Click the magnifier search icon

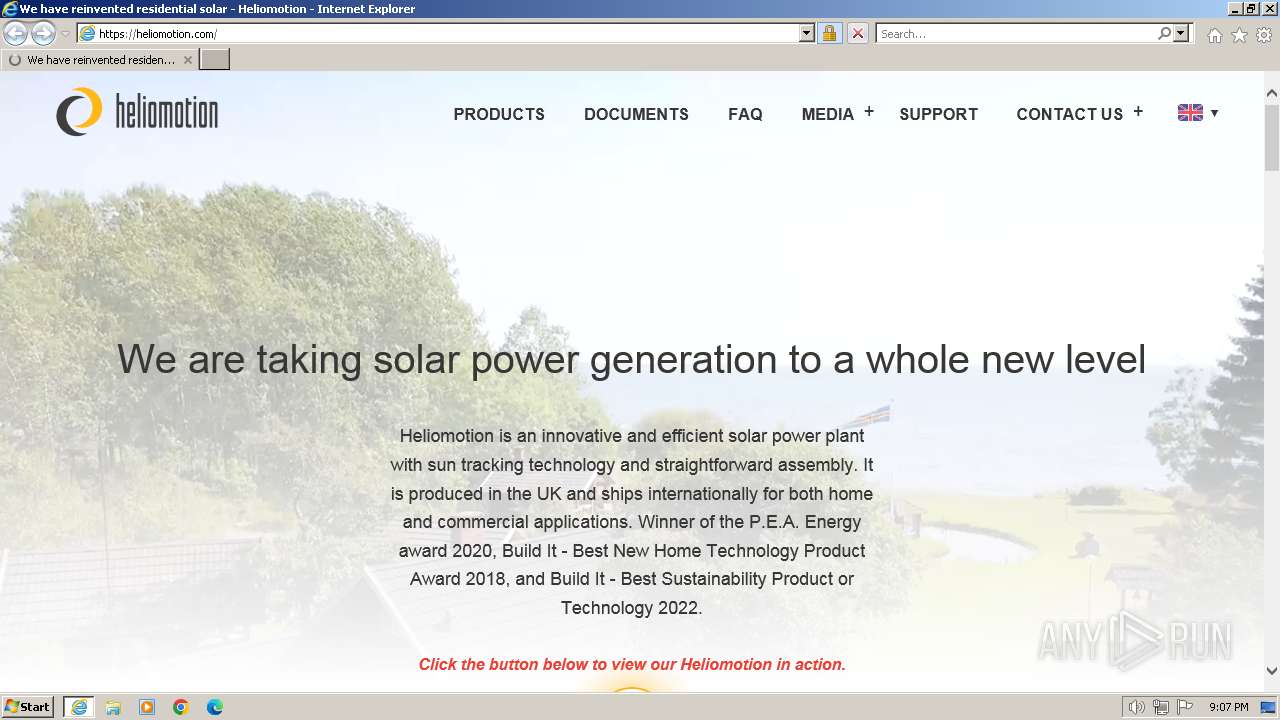(x=1164, y=34)
